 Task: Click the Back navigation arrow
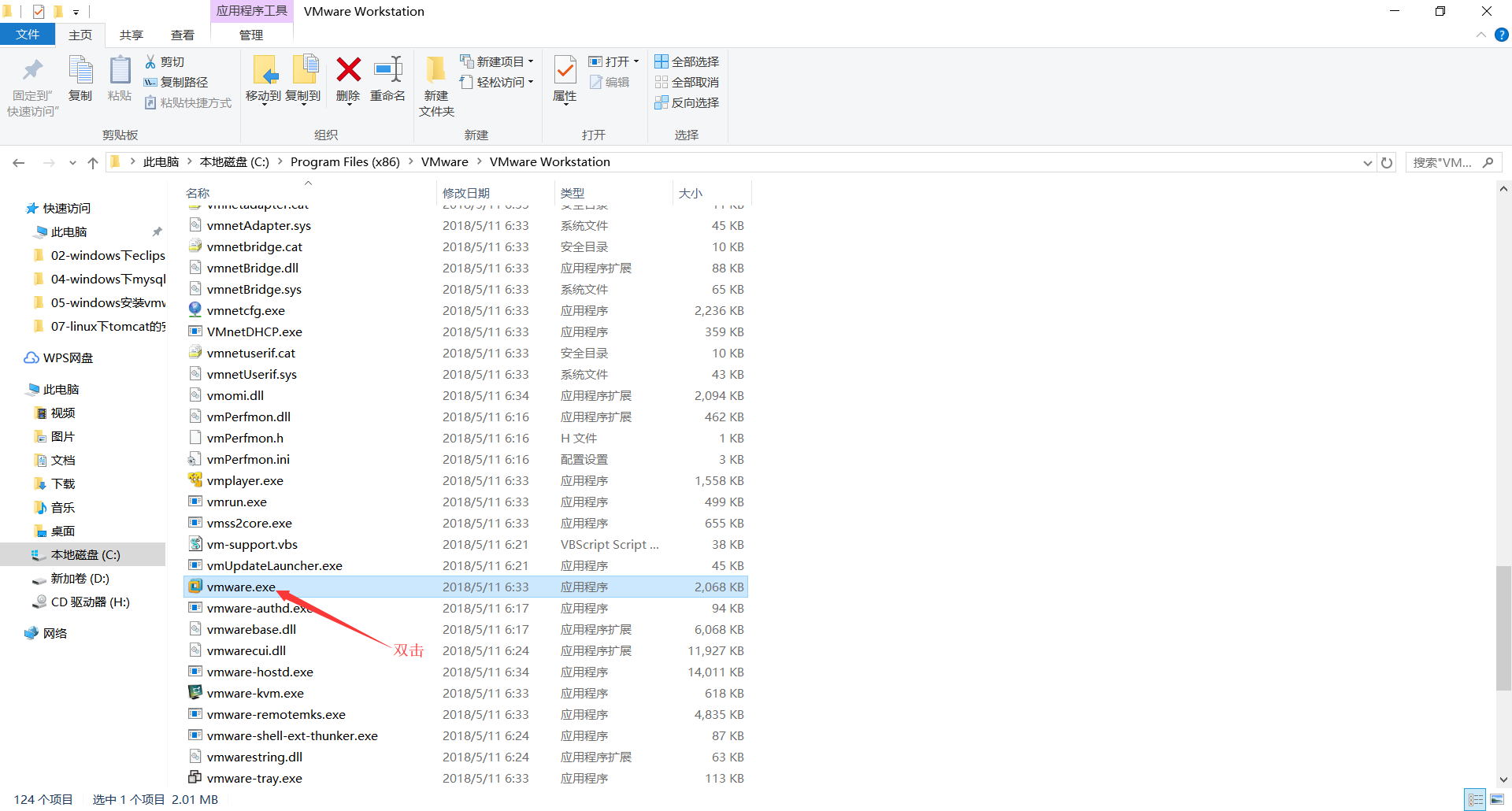tap(19, 162)
